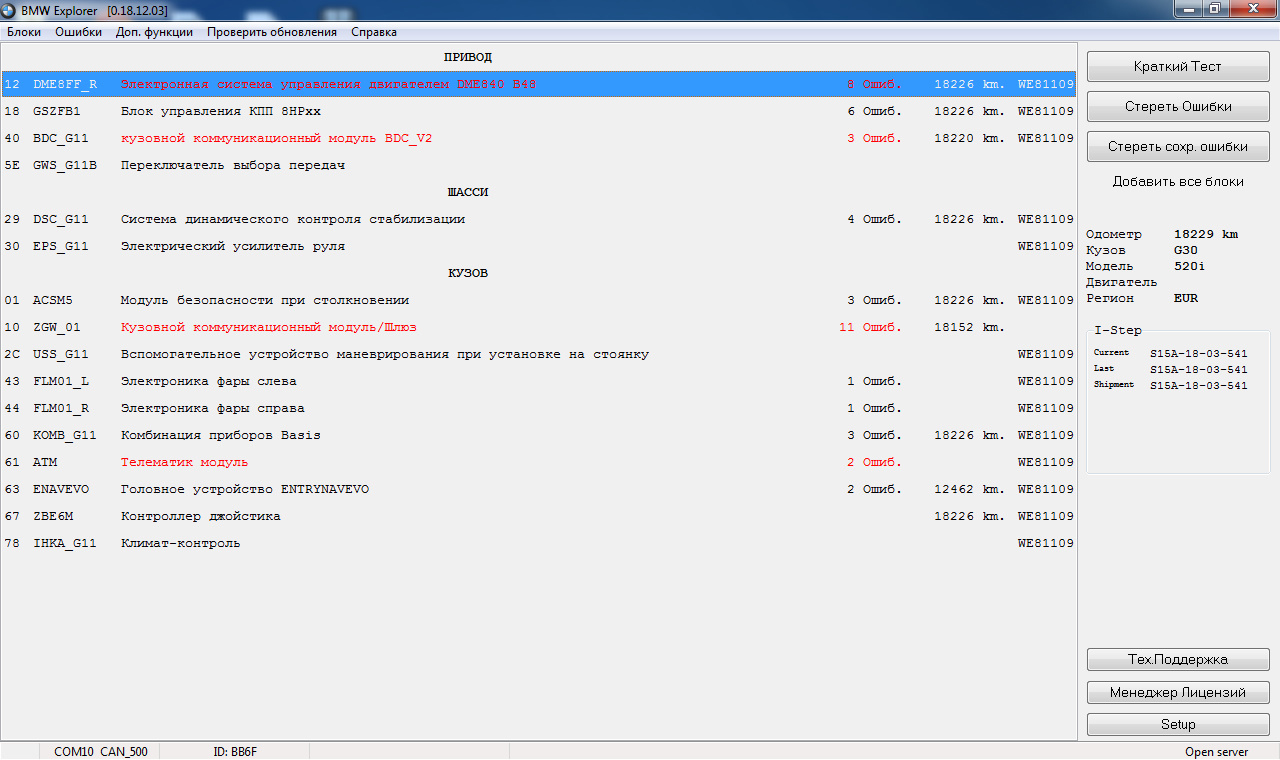The width and height of the screenshot is (1280, 760).
Task: Click the Стереть Ошибки button
Action: click(1178, 106)
